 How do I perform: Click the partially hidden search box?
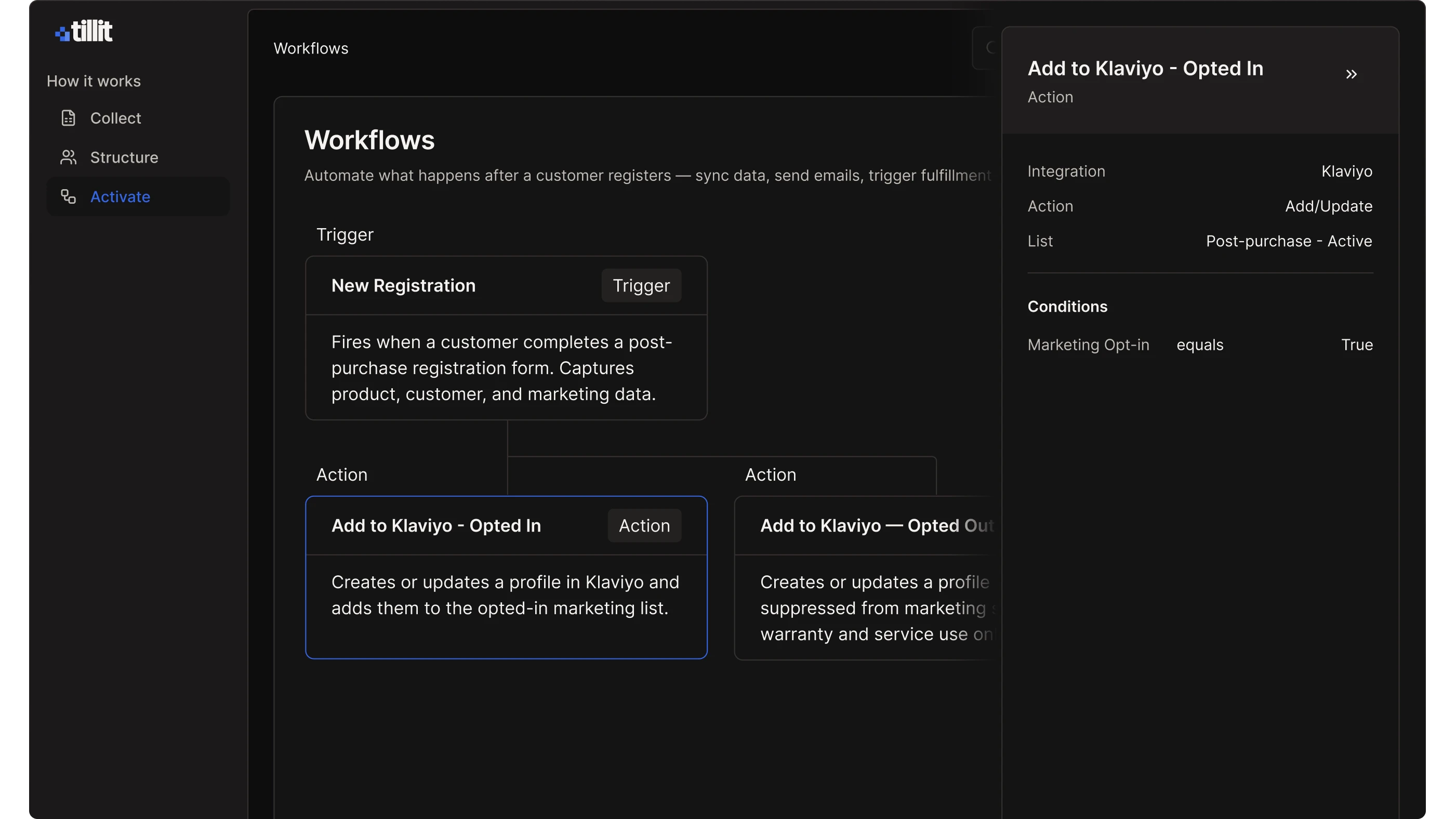click(x=986, y=48)
